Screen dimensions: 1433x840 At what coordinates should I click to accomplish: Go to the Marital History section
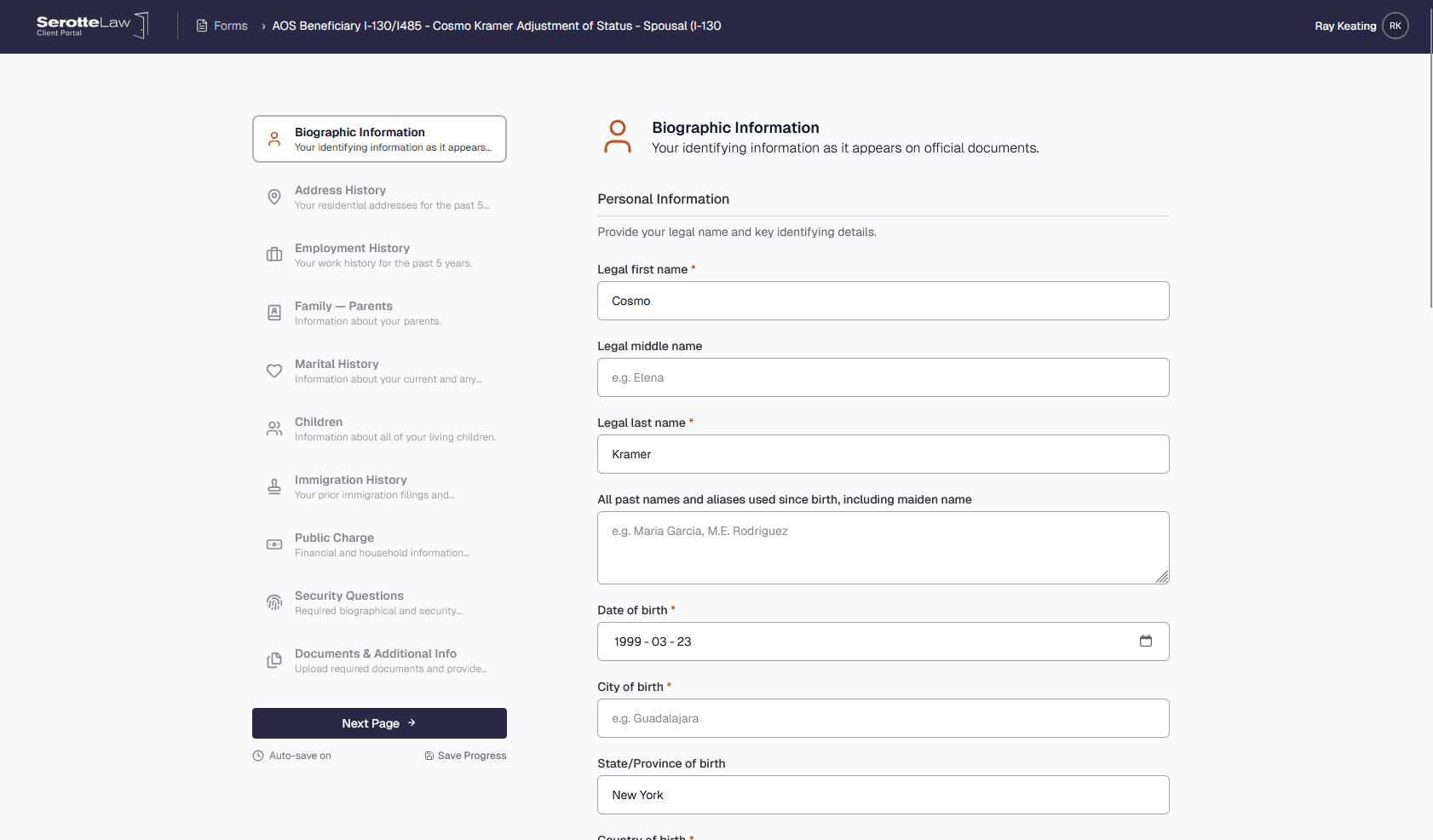pyautogui.click(x=379, y=371)
